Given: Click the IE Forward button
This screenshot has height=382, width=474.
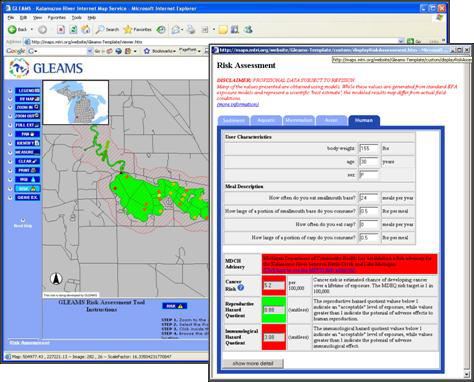Looking at the screenshot, I should (x=42, y=30).
